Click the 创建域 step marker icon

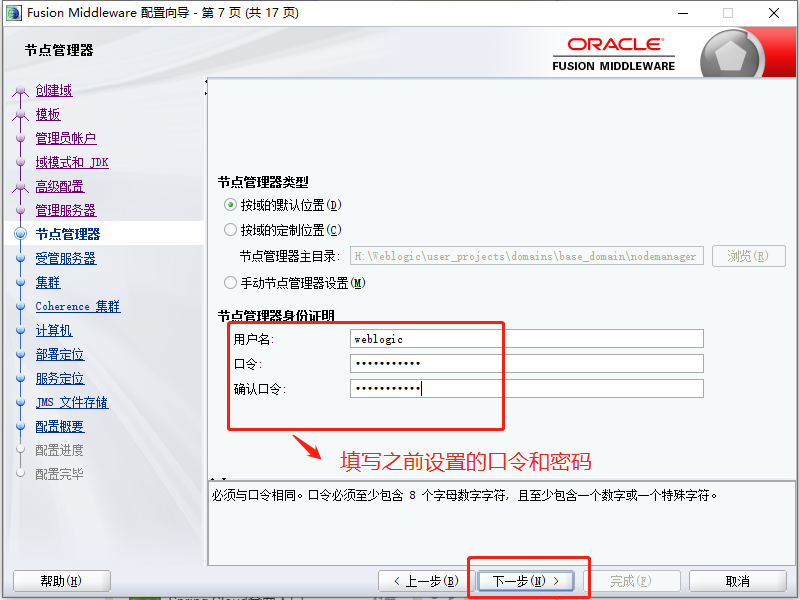20,91
